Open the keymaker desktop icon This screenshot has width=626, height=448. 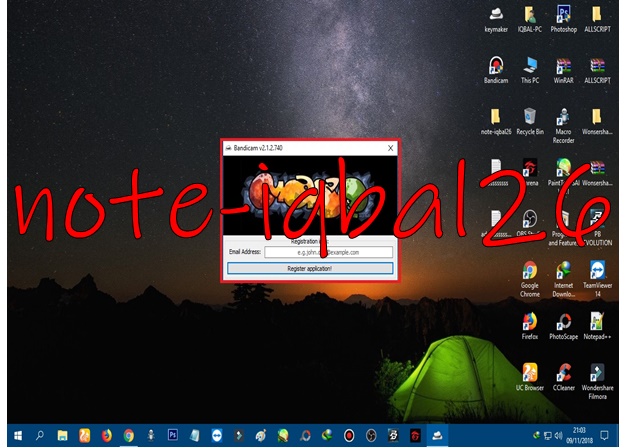496,19
